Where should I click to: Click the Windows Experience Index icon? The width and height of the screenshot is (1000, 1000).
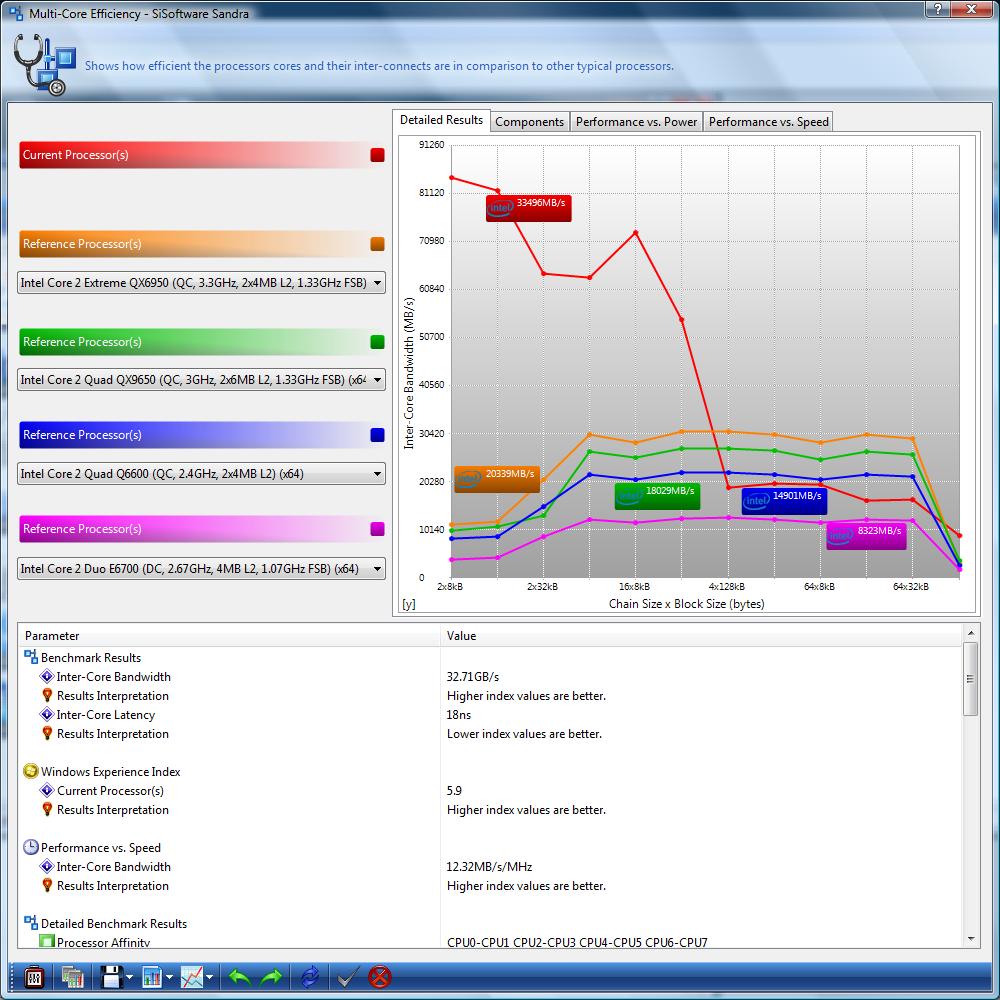[x=31, y=771]
